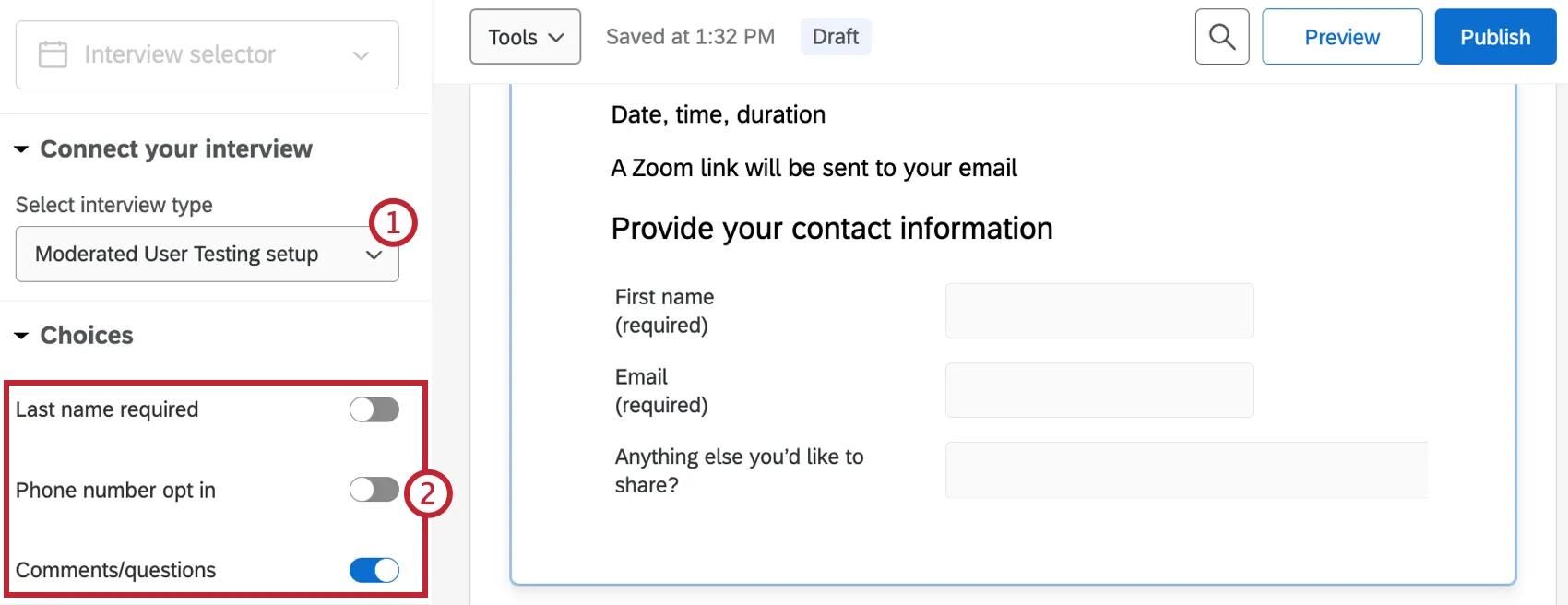
Task: Click the chevron on Moderated User Testing setup
Action: [x=374, y=254]
